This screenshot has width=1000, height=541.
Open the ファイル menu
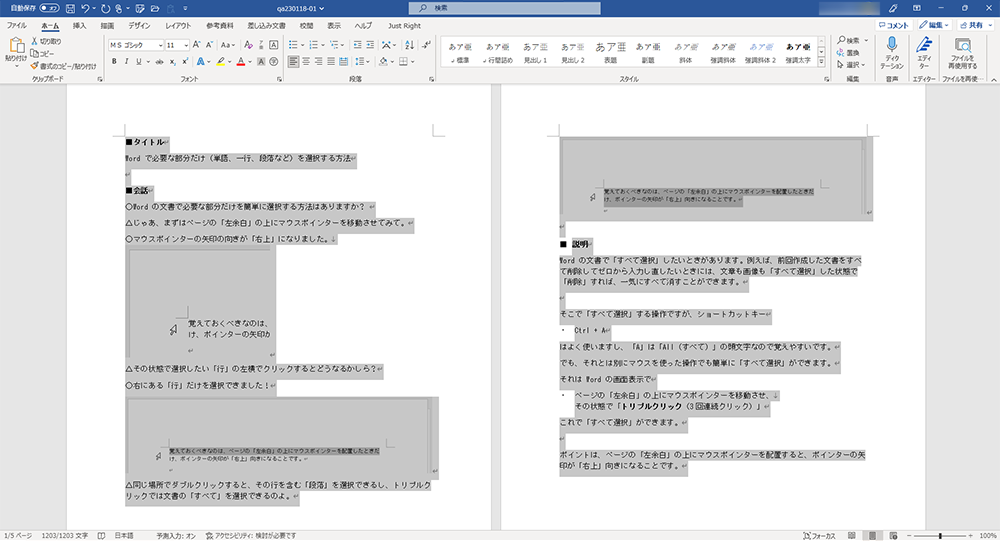[x=17, y=26]
